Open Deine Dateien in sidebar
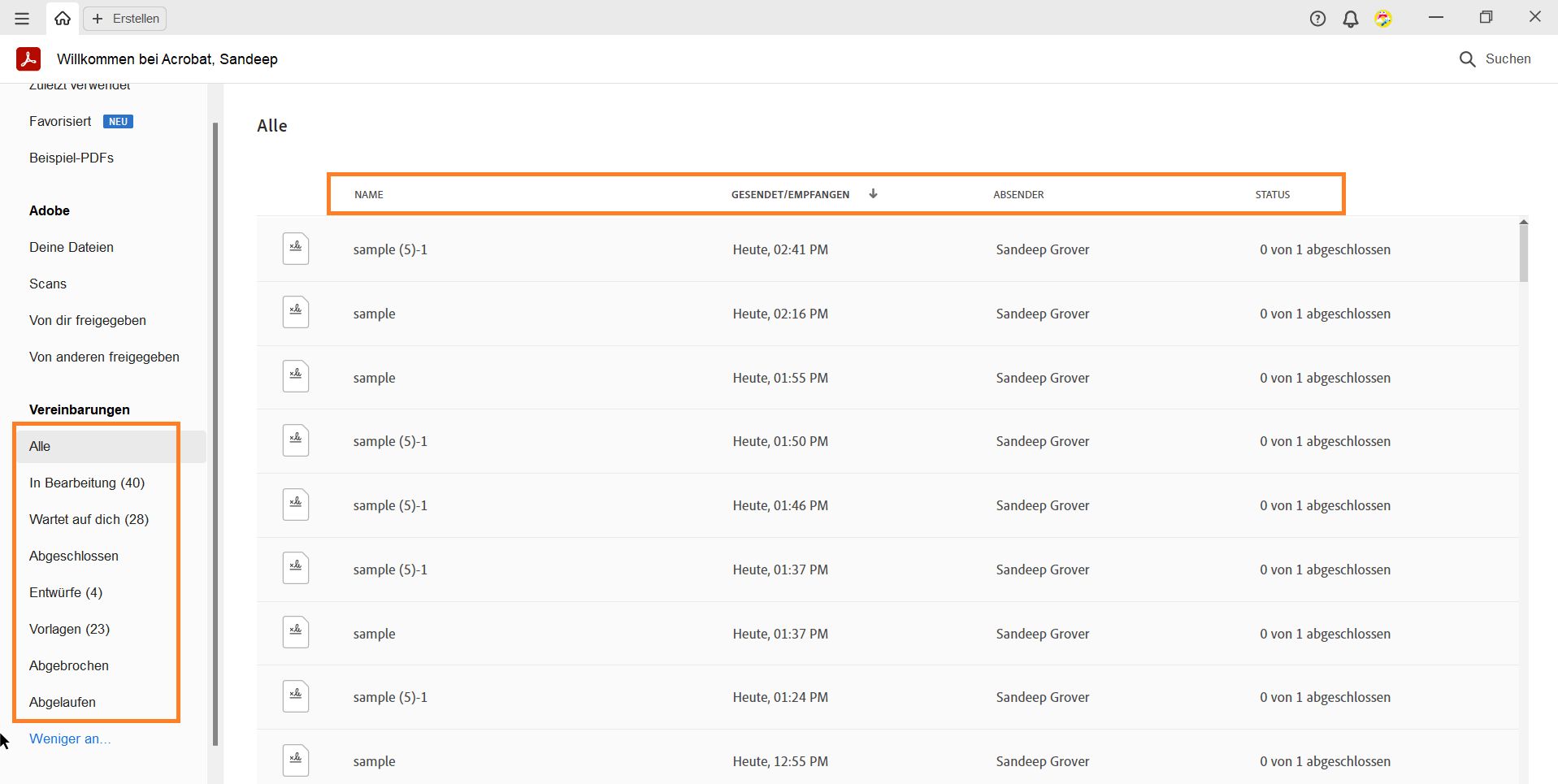 [x=72, y=247]
